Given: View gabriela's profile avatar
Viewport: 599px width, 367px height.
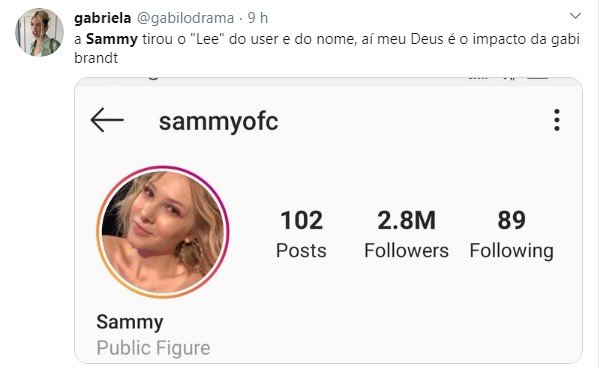Looking at the screenshot, I should 39,32.
